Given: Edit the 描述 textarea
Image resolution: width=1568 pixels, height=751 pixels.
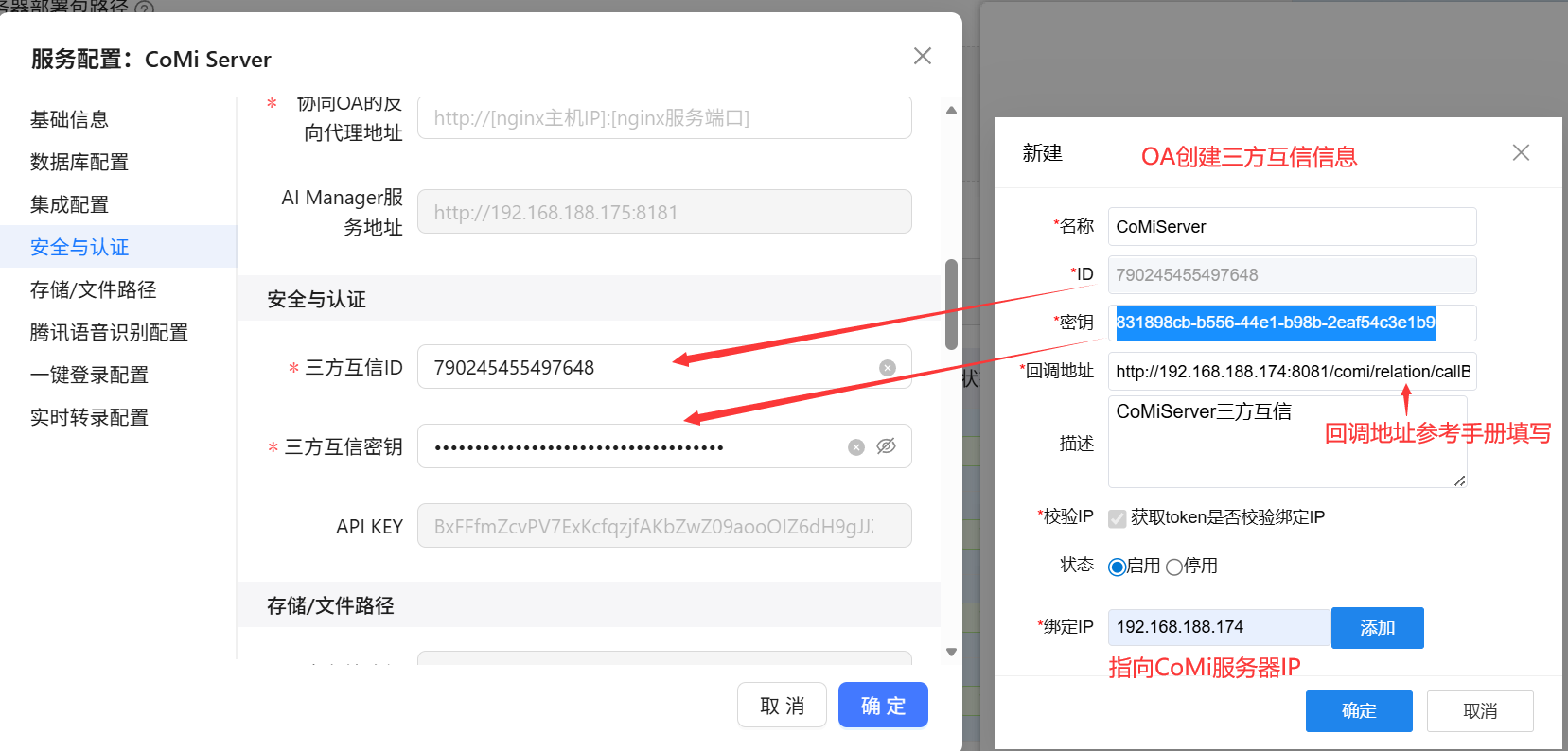Looking at the screenshot, I should pyautogui.click(x=1287, y=442).
